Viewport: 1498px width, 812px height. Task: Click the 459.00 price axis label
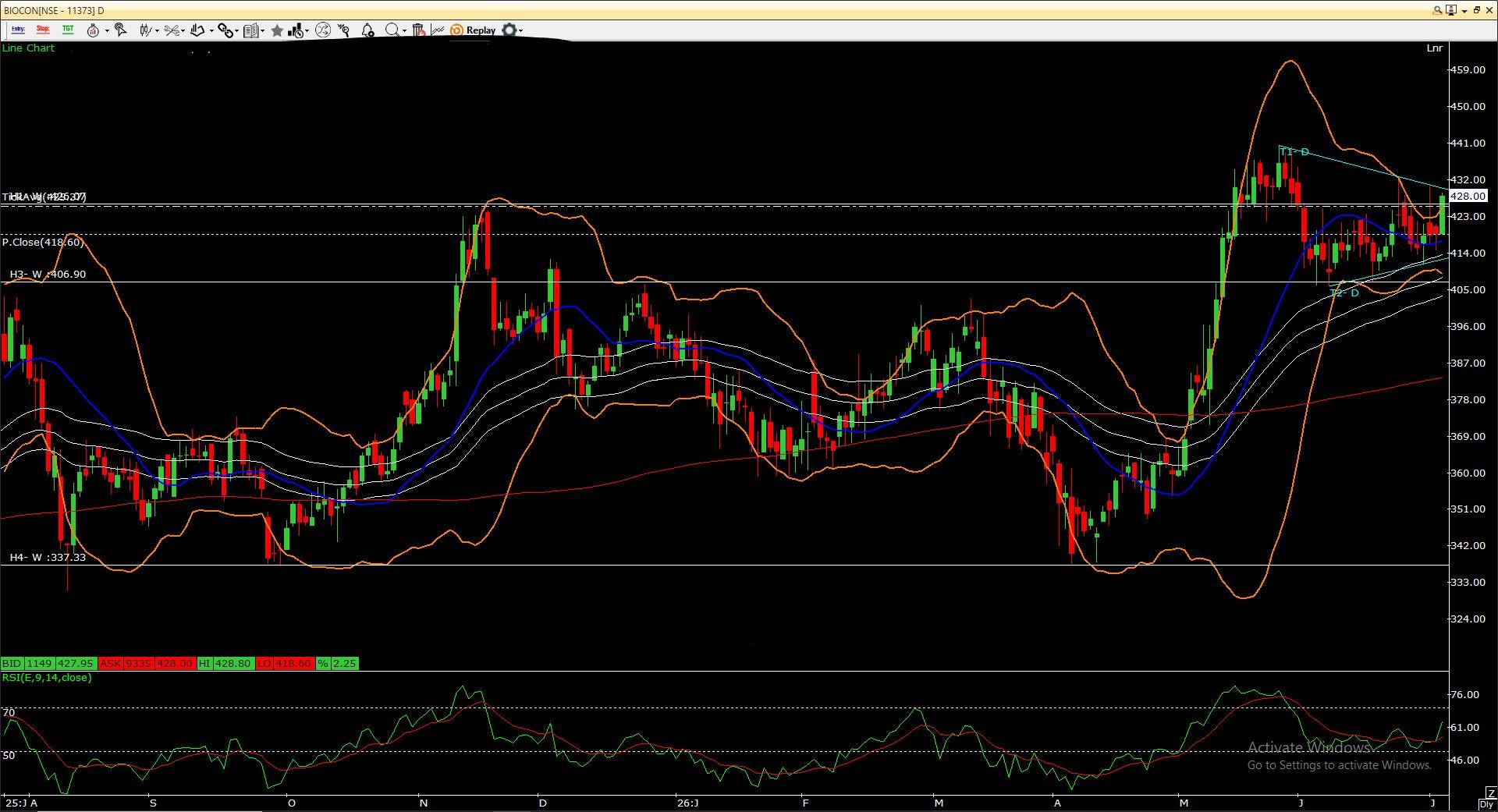1468,69
